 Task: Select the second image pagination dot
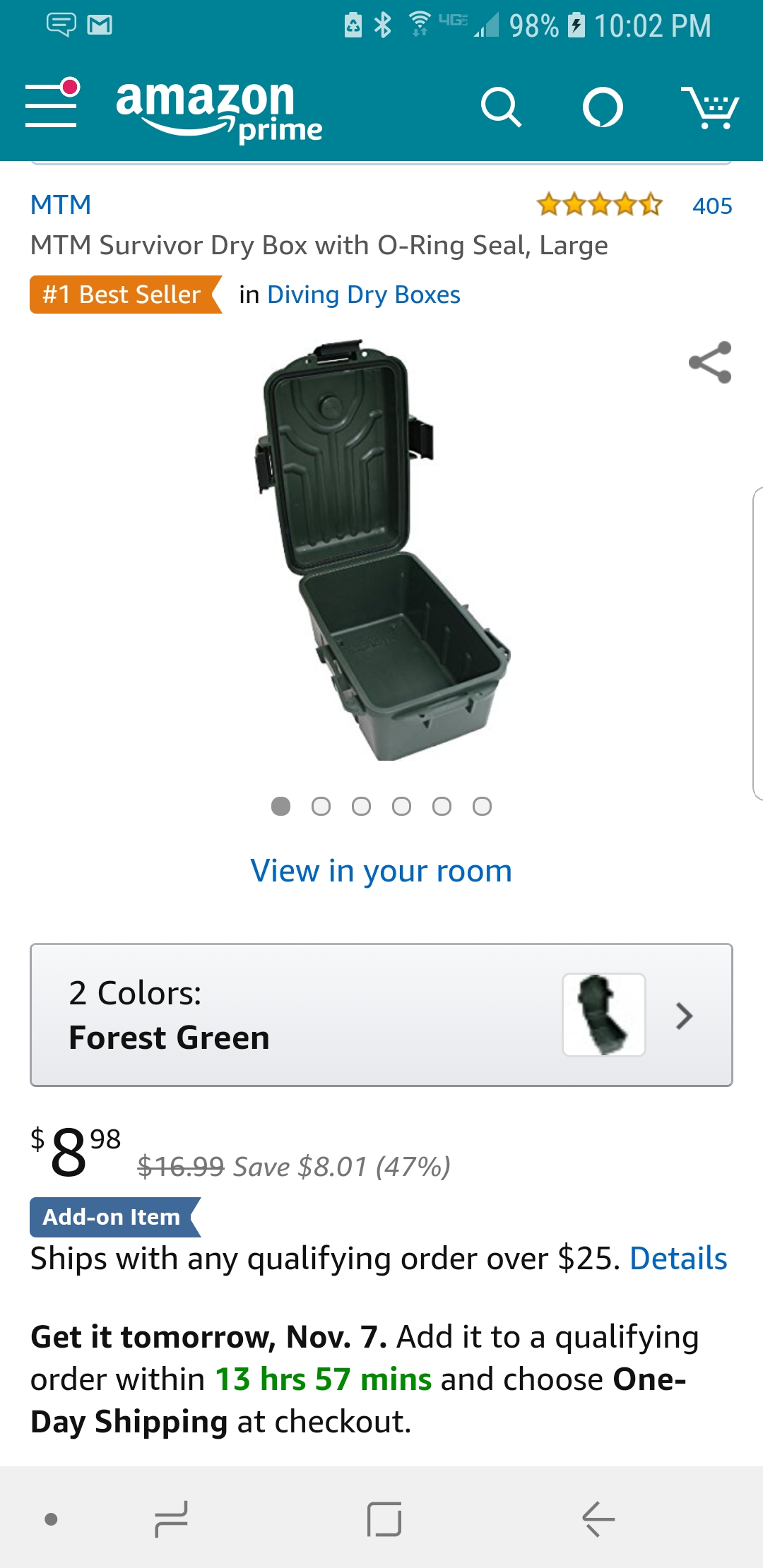(x=321, y=806)
